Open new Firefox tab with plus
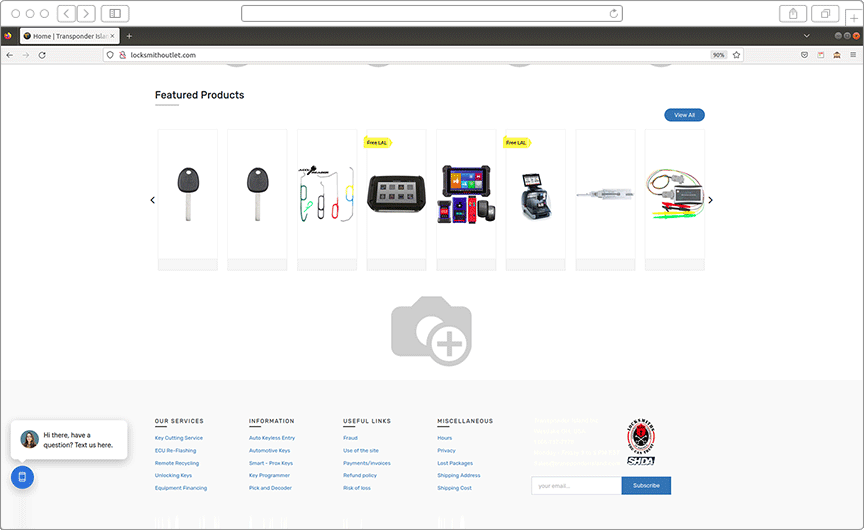The width and height of the screenshot is (864, 530). tap(129, 36)
